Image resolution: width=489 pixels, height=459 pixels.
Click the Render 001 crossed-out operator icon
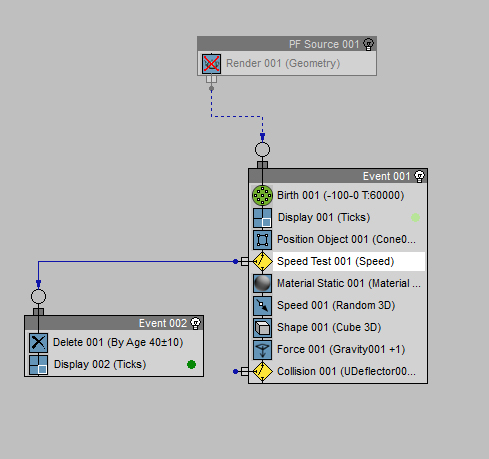[211, 64]
